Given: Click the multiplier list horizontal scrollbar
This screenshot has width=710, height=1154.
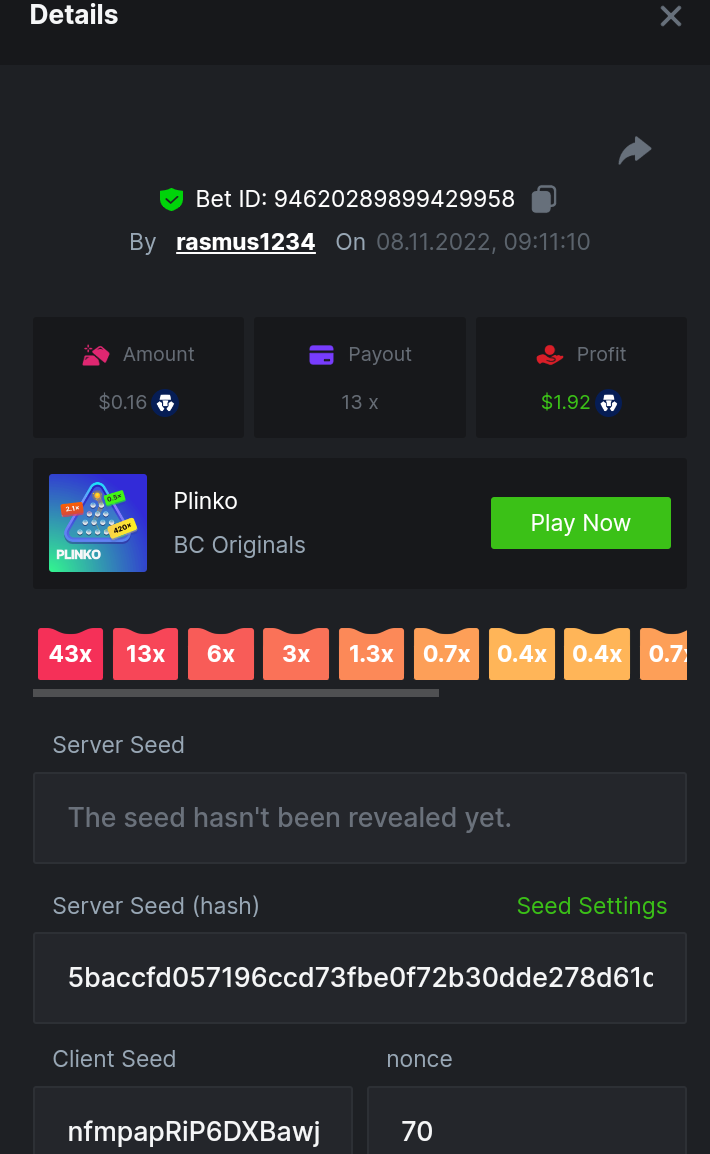Looking at the screenshot, I should [x=236, y=692].
